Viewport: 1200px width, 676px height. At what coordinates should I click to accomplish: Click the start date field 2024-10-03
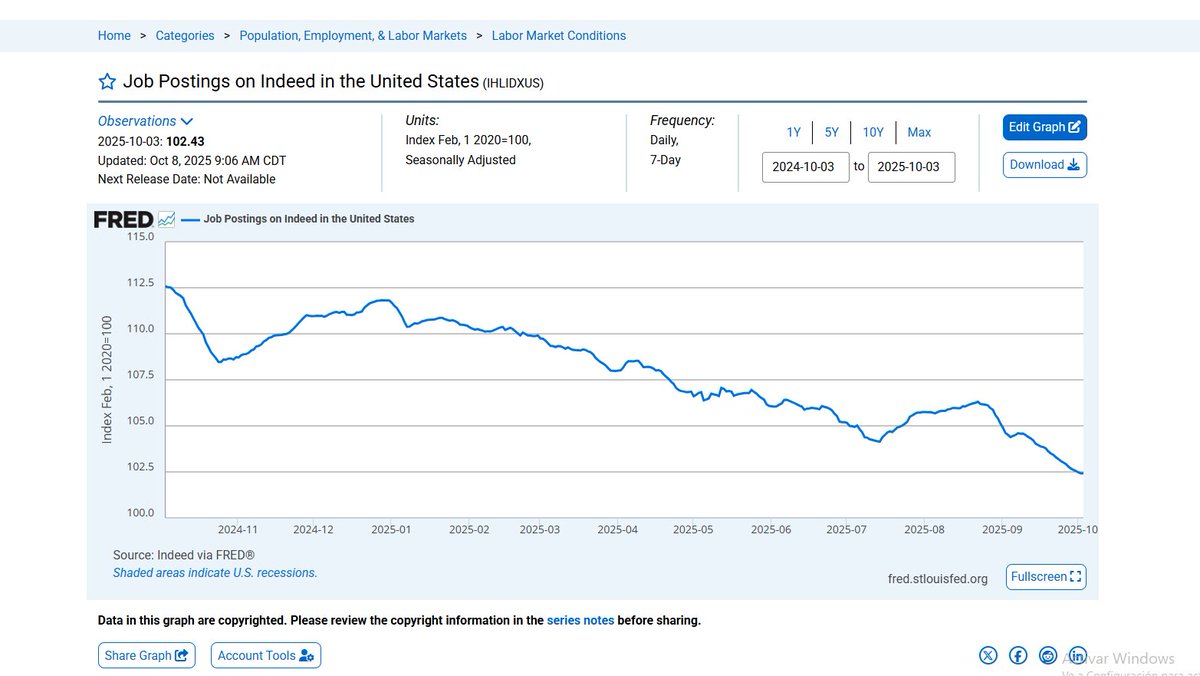(x=806, y=167)
